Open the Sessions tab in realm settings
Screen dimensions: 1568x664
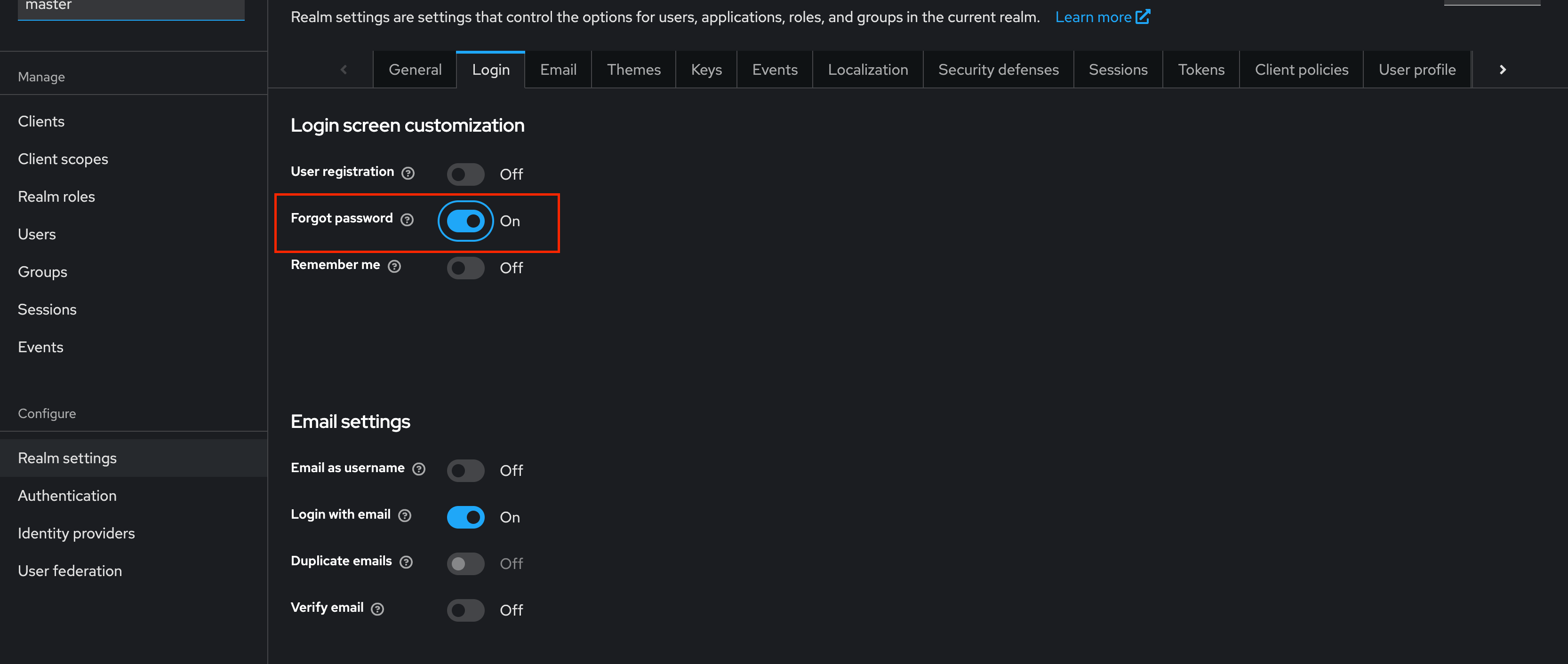pos(1118,69)
